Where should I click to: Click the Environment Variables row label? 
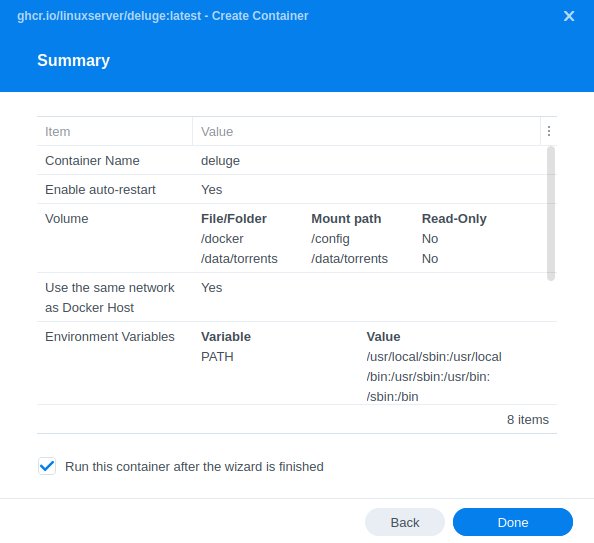tap(110, 336)
